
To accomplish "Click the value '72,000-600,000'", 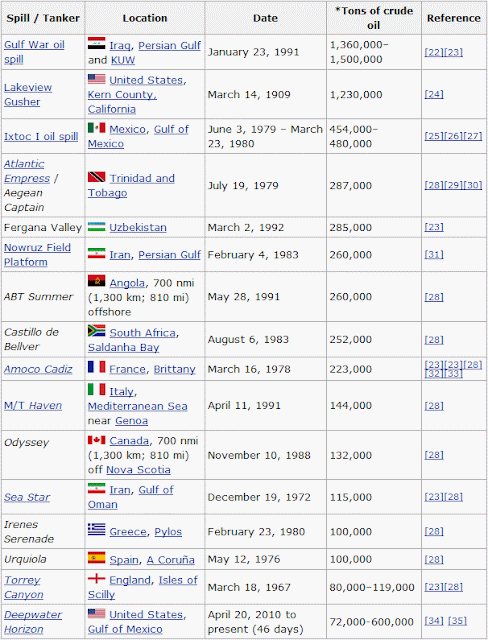I will point(372,622).
